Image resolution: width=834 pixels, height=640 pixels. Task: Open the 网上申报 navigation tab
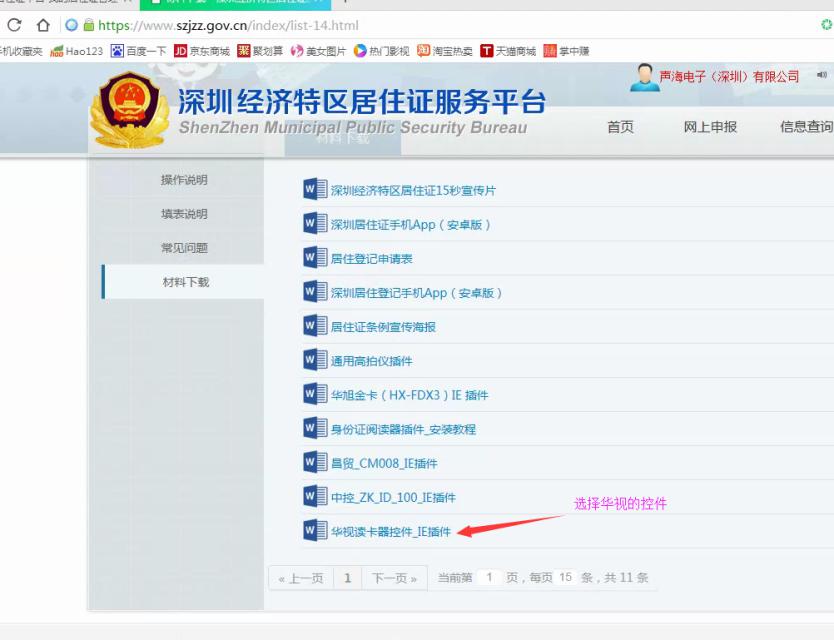[x=710, y=127]
